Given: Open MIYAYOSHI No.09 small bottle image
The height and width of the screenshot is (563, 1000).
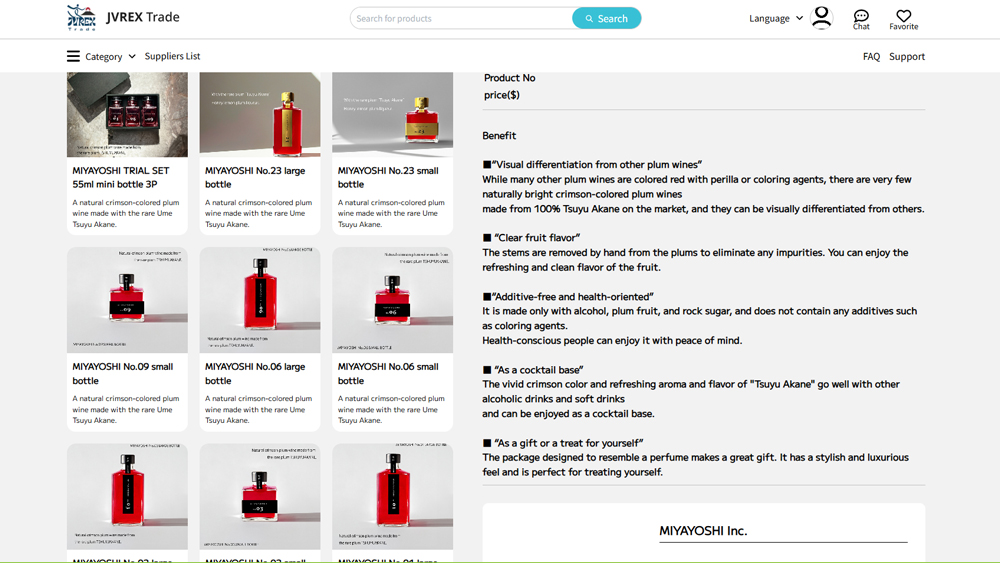Looking at the screenshot, I should [128, 300].
